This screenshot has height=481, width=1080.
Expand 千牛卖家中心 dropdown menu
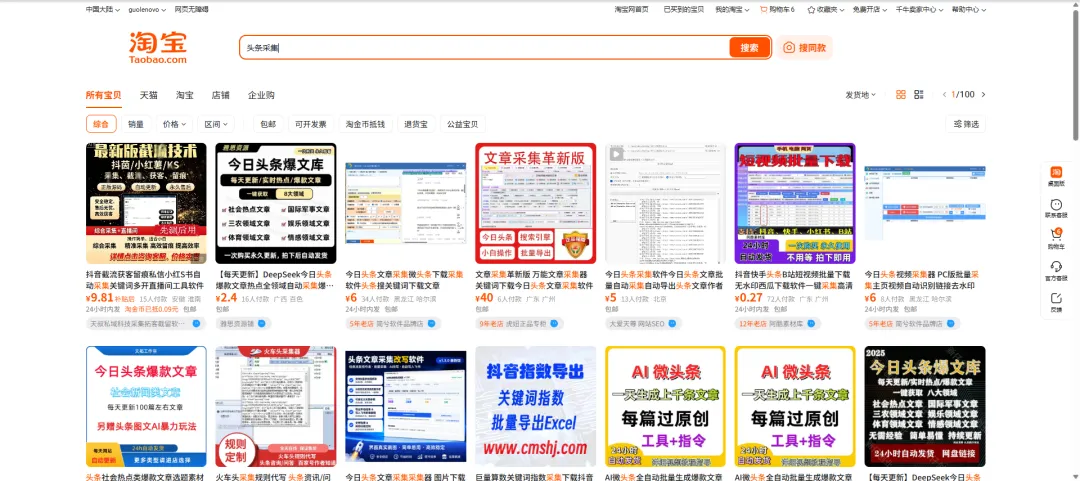point(919,10)
